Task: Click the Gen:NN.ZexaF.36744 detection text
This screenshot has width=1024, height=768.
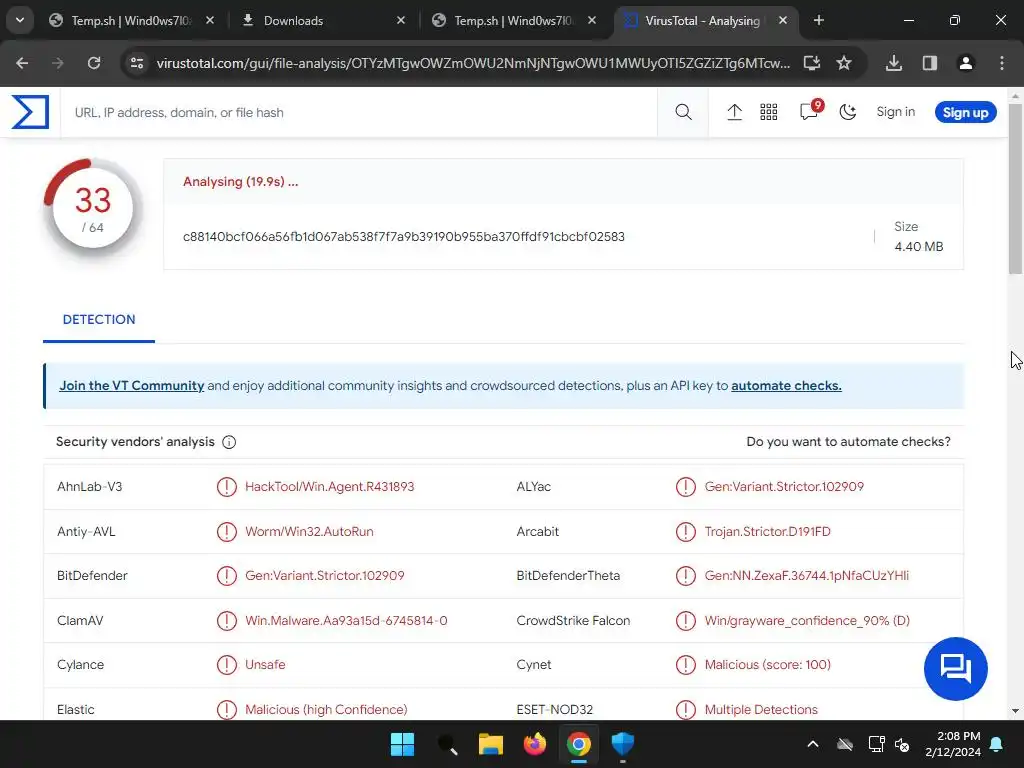Action: click(x=807, y=576)
